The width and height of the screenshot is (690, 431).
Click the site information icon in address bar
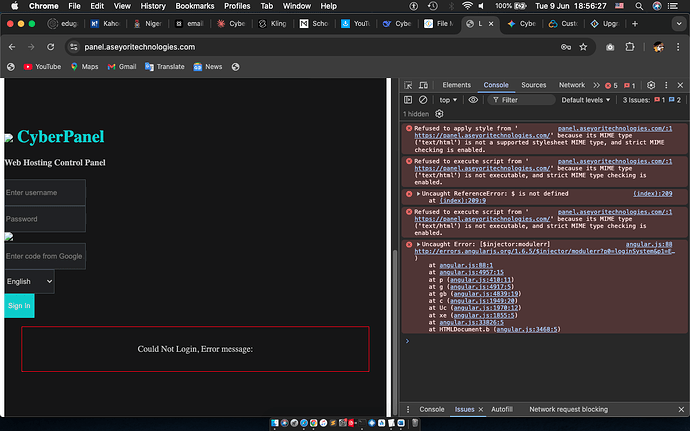tap(73, 47)
